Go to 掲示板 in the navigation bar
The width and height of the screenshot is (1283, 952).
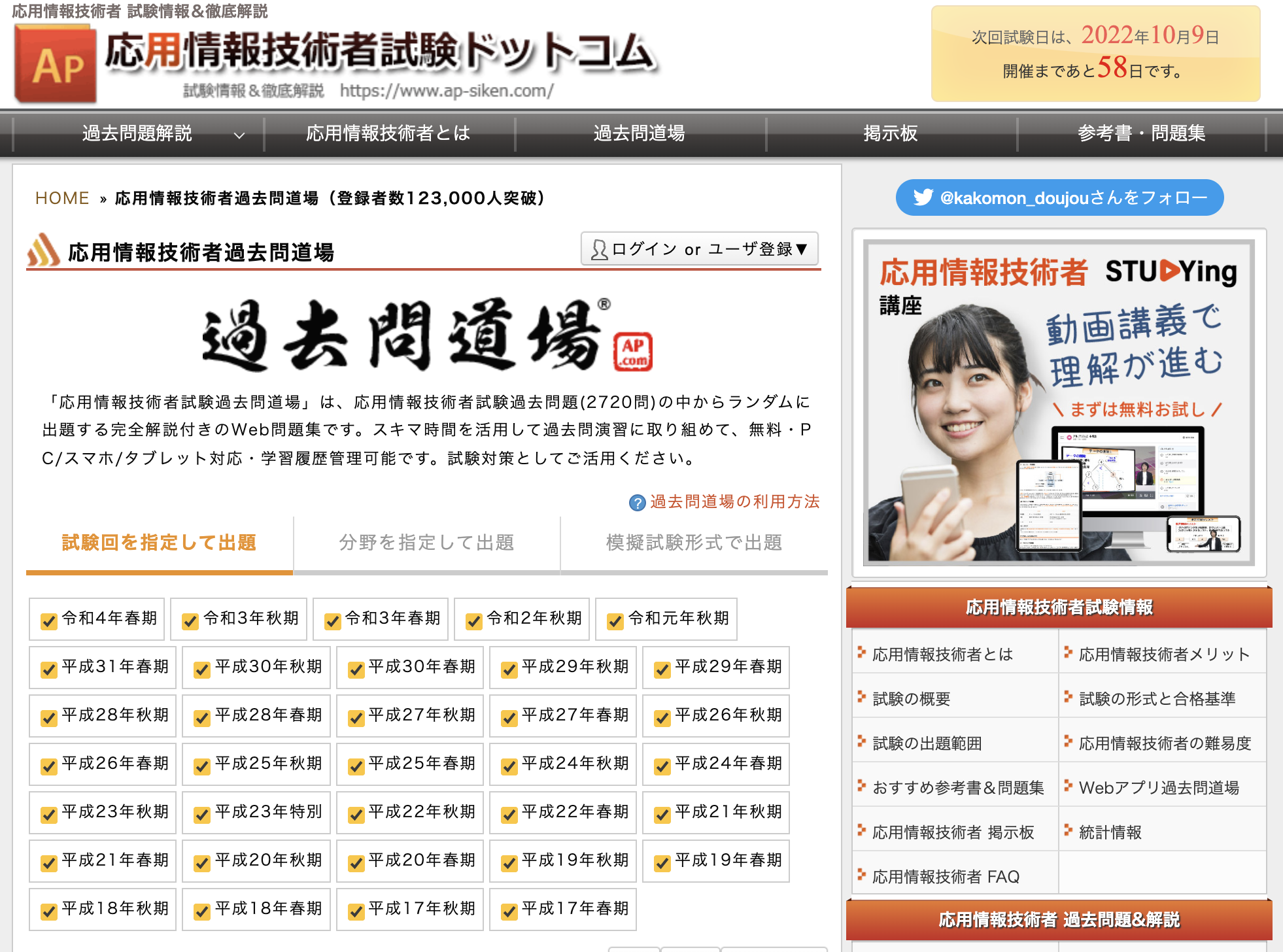coord(890,133)
